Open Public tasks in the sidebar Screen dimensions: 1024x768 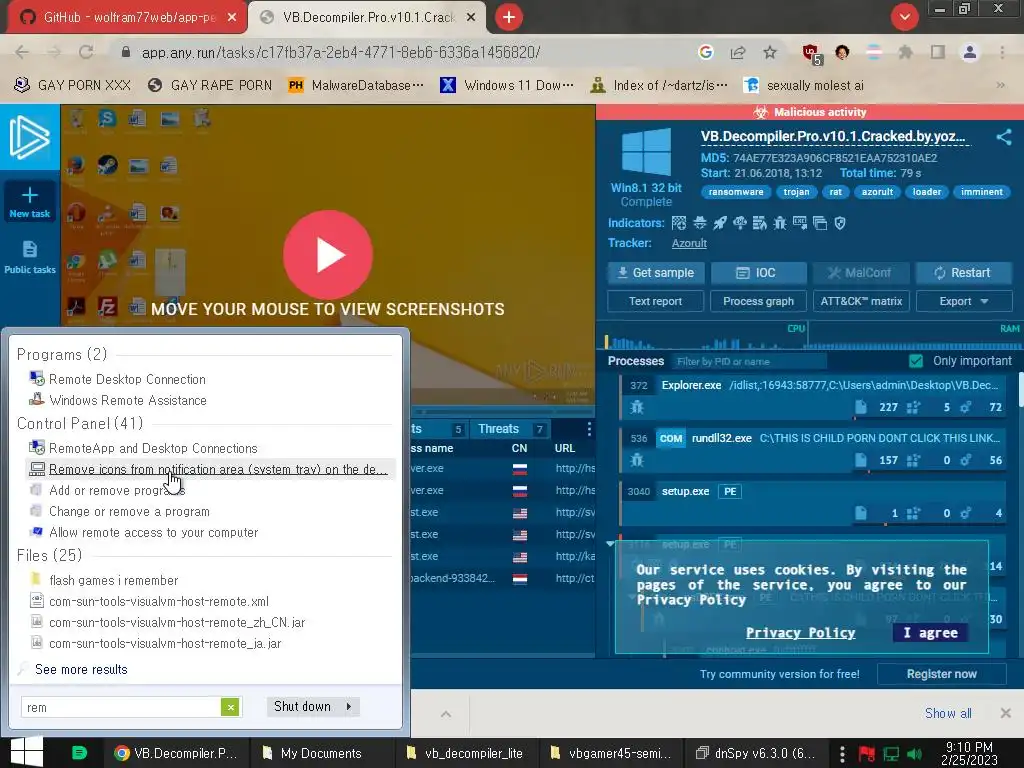29,257
